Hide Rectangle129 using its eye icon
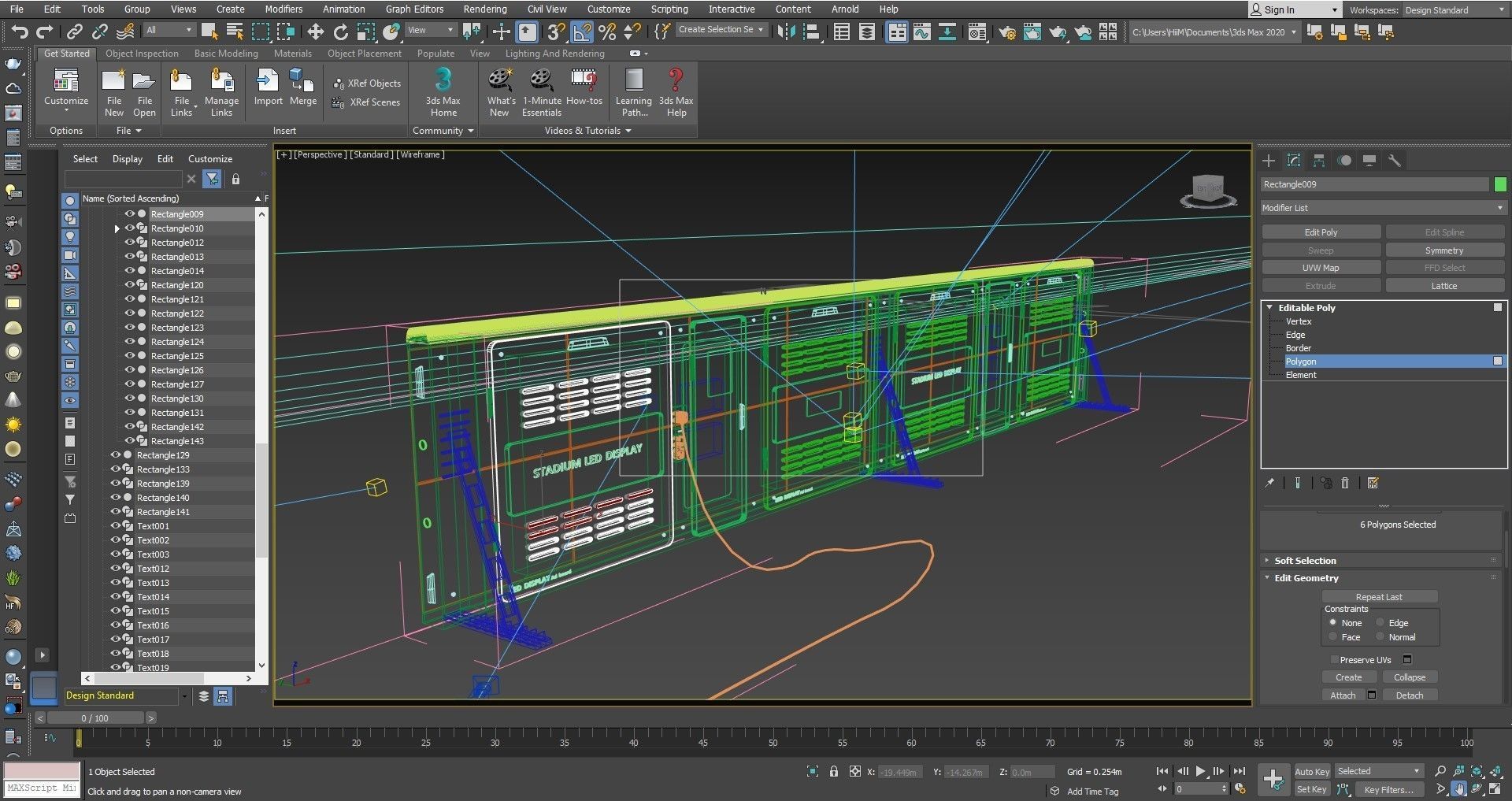 (x=115, y=455)
